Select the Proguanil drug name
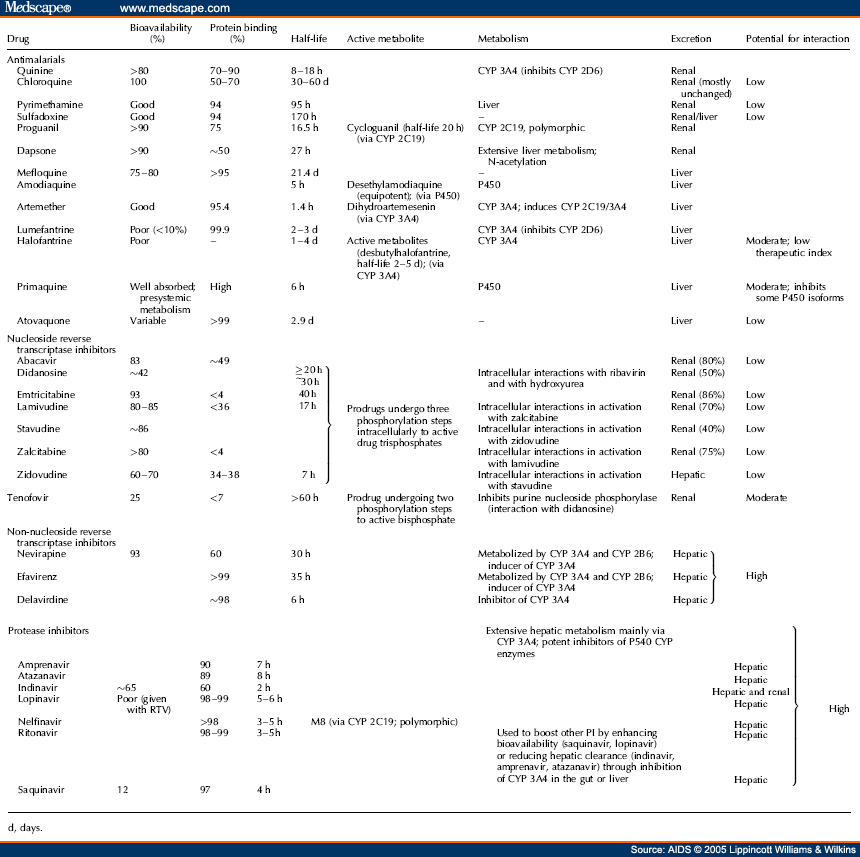Image resolution: width=860 pixels, height=857 pixels. tap(37, 128)
